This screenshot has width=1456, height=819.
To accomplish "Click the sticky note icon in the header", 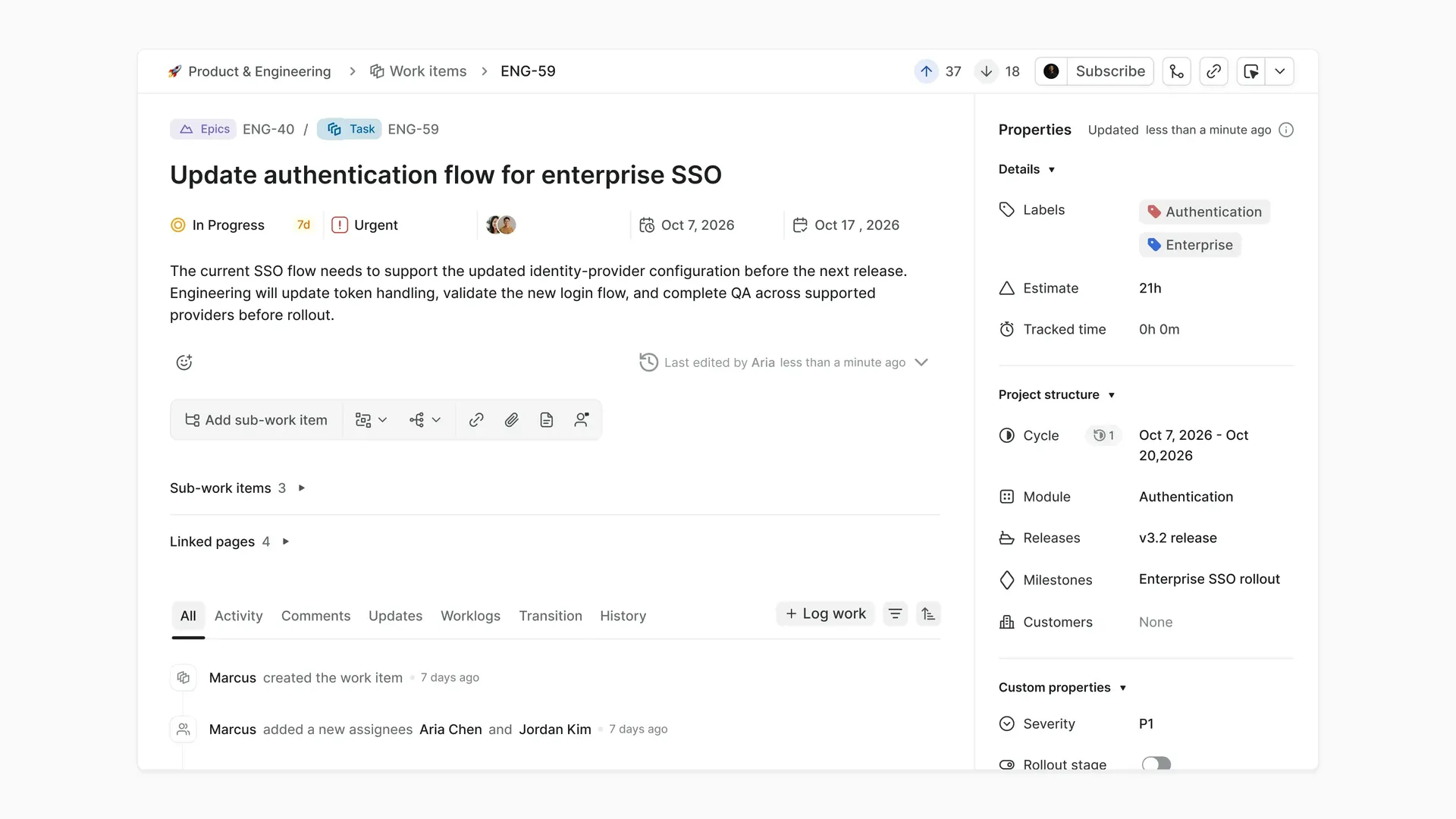I will (x=1251, y=71).
